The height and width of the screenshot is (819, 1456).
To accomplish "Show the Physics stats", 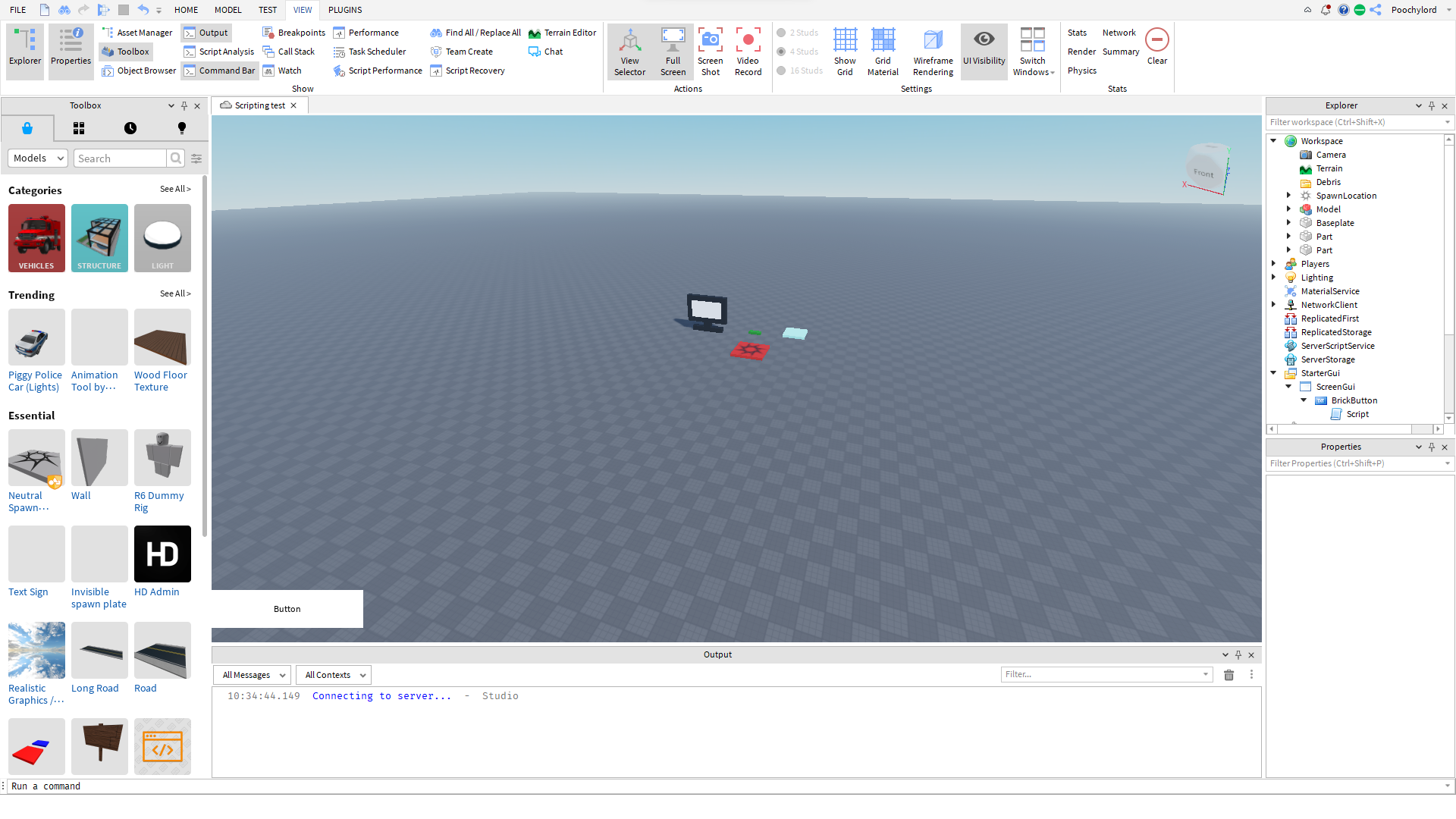I will pos(1082,71).
